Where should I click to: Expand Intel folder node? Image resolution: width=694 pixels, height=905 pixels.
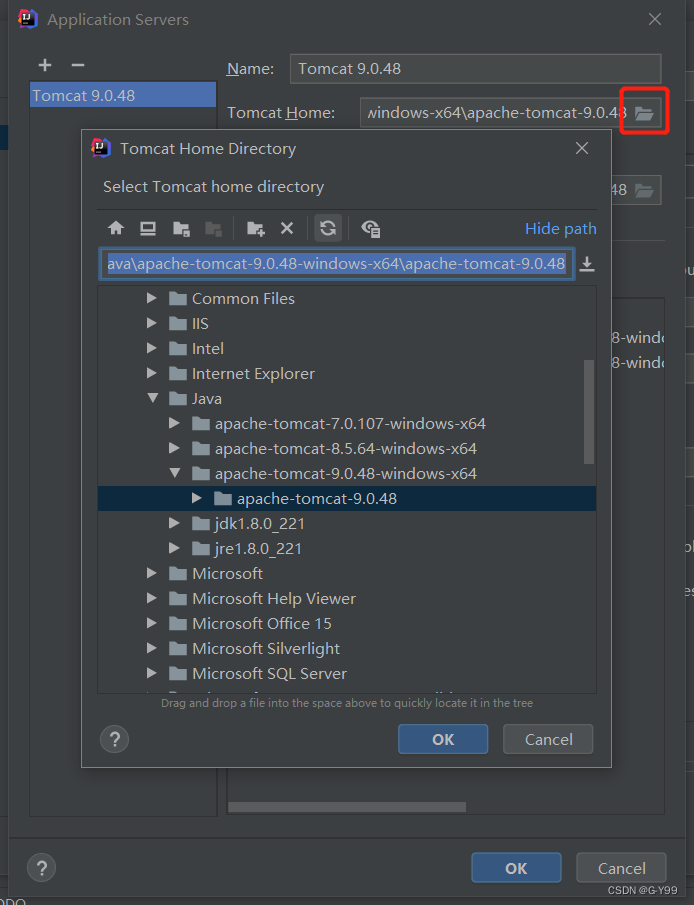tap(151, 348)
